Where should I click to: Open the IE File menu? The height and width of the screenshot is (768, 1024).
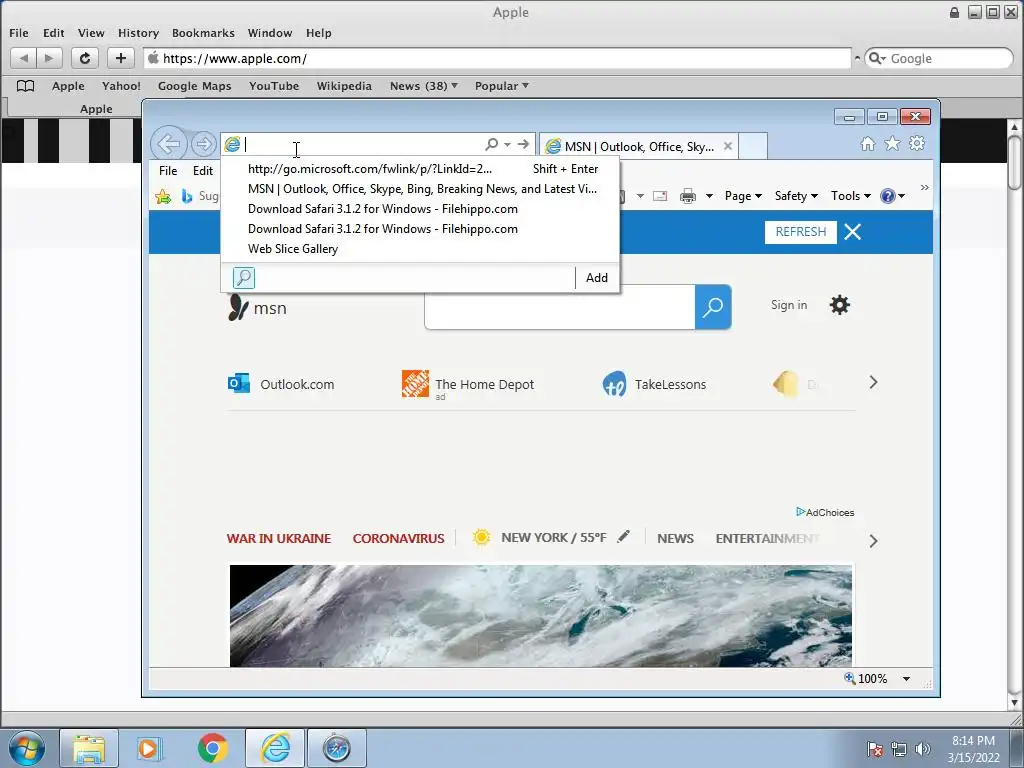pyautogui.click(x=168, y=170)
